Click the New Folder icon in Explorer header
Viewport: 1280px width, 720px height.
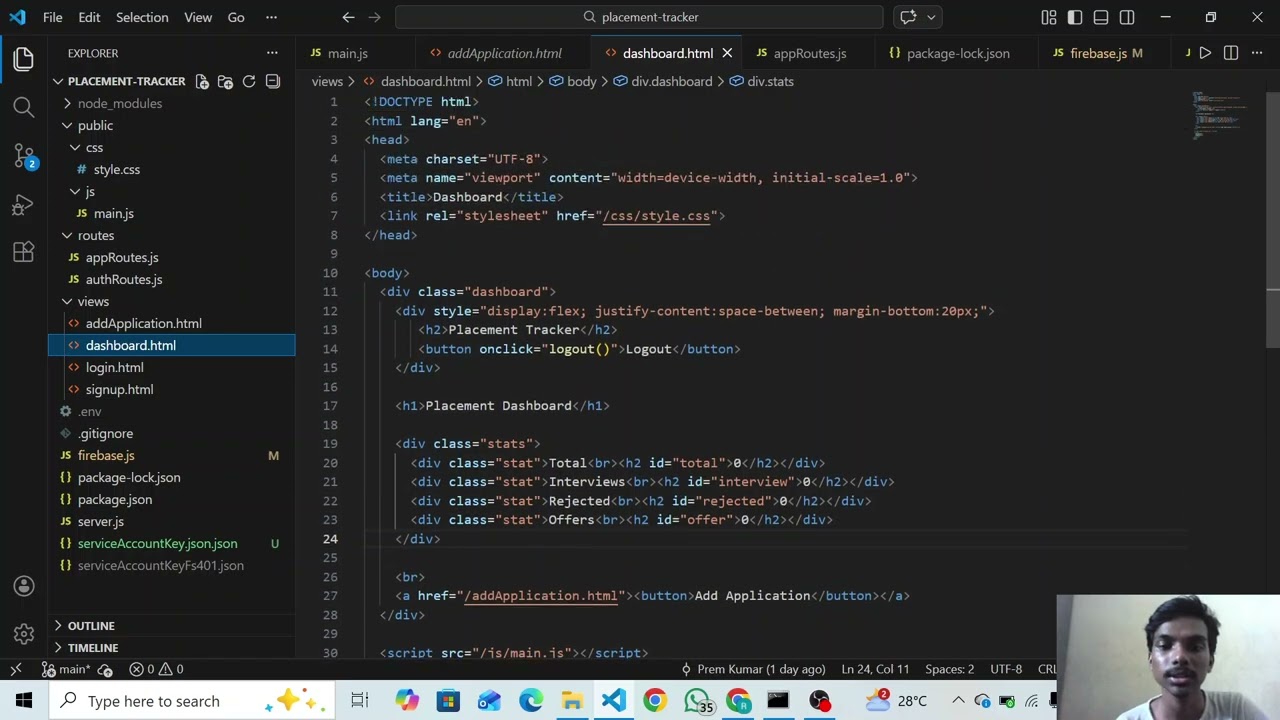pos(225,81)
